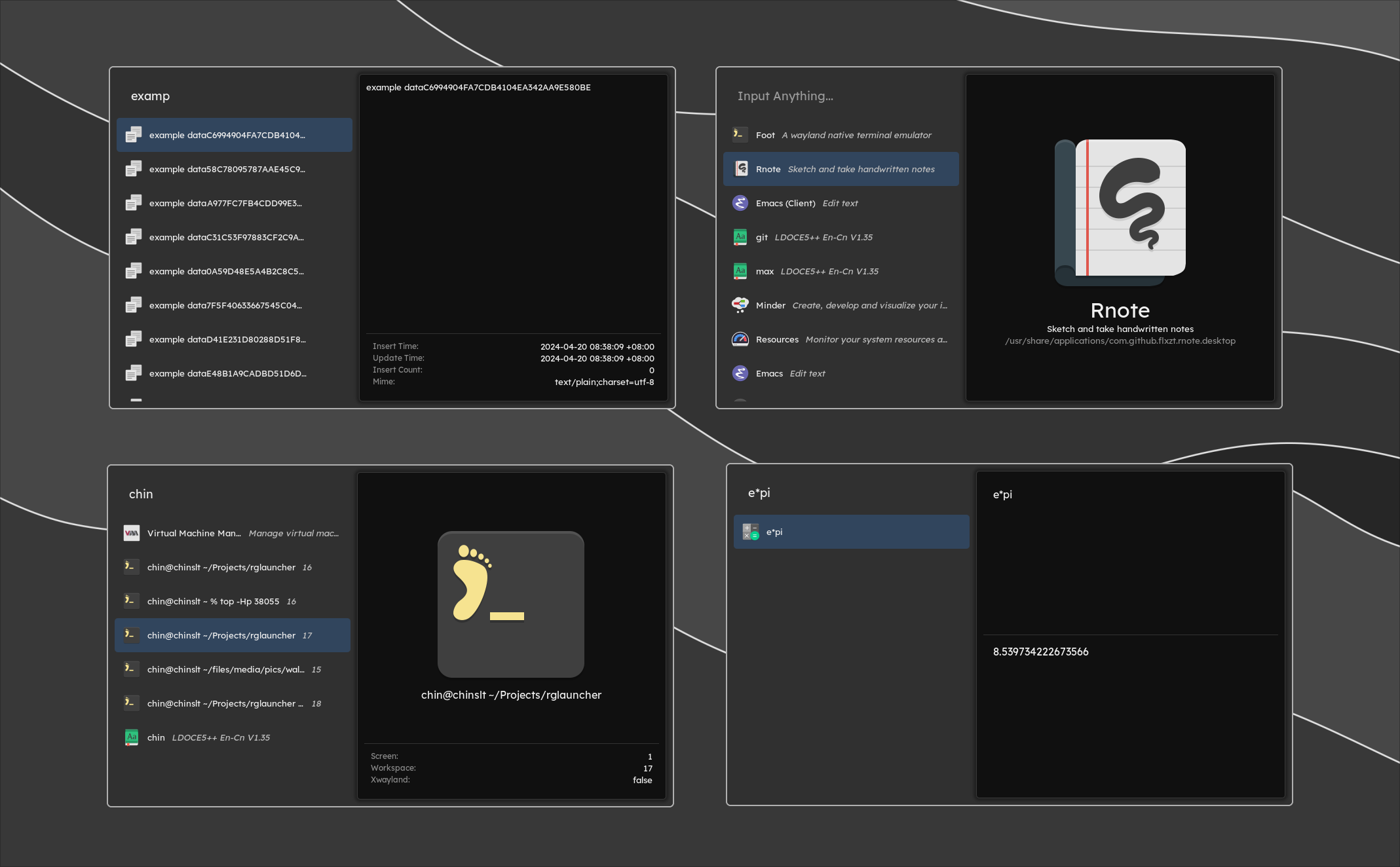The width and height of the screenshot is (1400, 867).
Task: Click the Insert Count value 0
Action: pyautogui.click(x=652, y=371)
